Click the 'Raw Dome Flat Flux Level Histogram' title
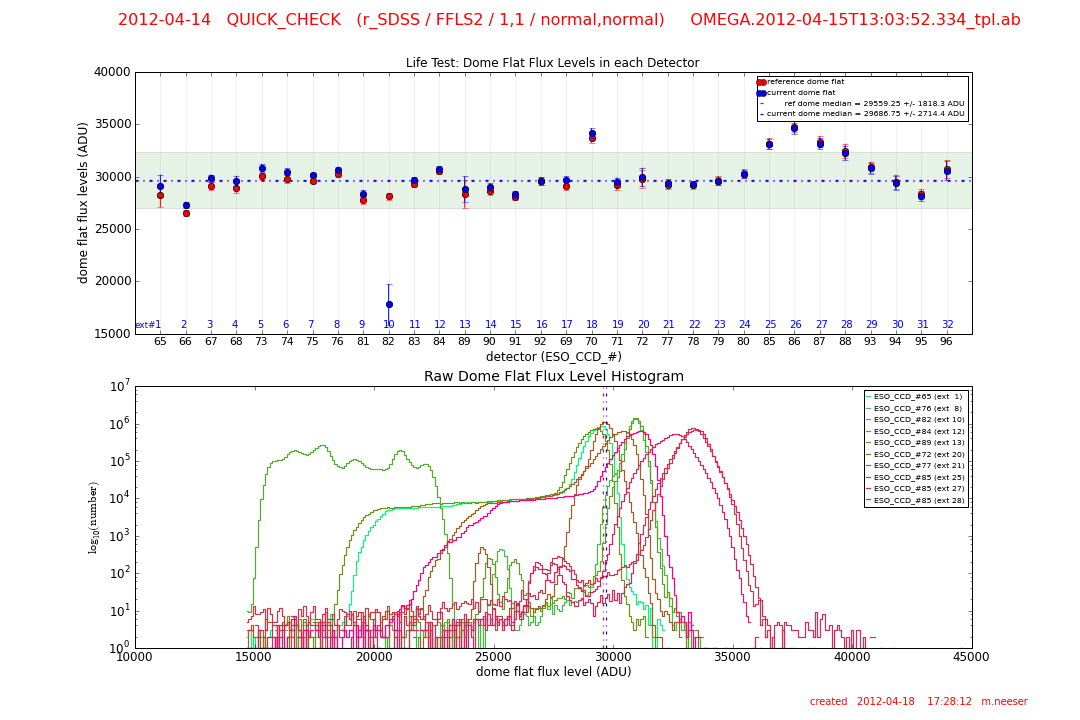 tap(553, 377)
